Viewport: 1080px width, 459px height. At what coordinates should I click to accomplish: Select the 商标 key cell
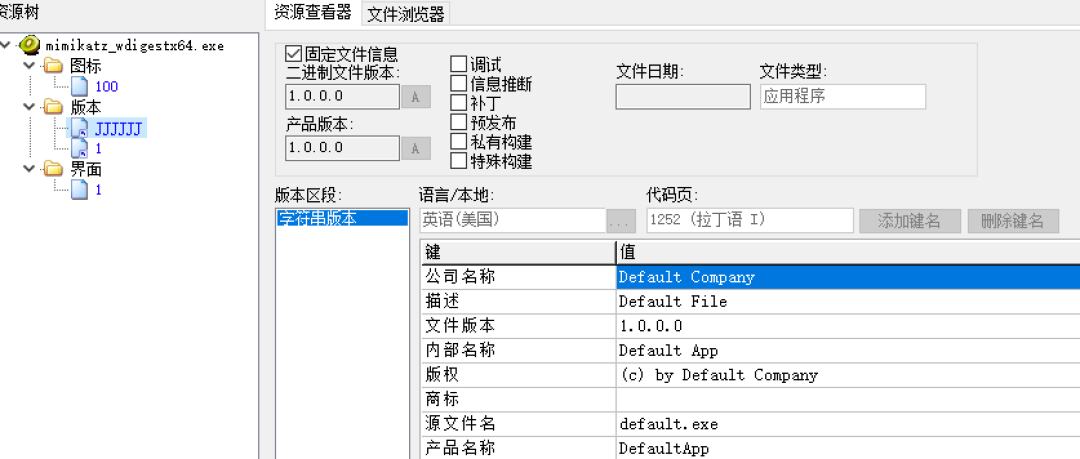pos(517,400)
